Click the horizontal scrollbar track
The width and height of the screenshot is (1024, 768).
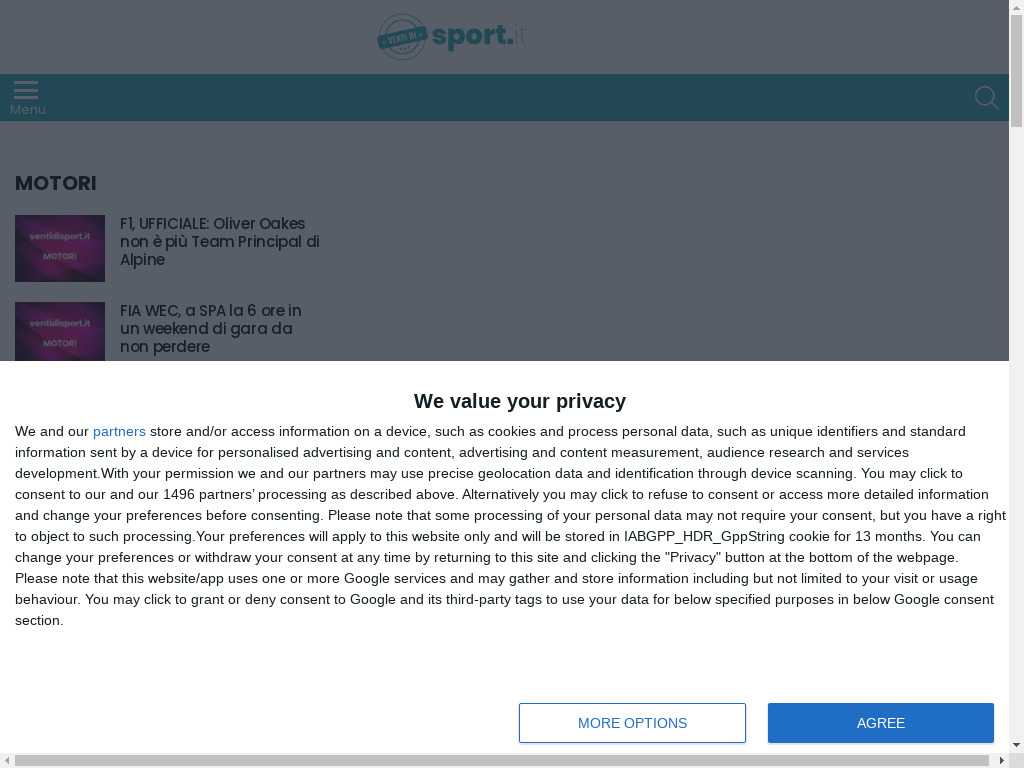point(504,761)
